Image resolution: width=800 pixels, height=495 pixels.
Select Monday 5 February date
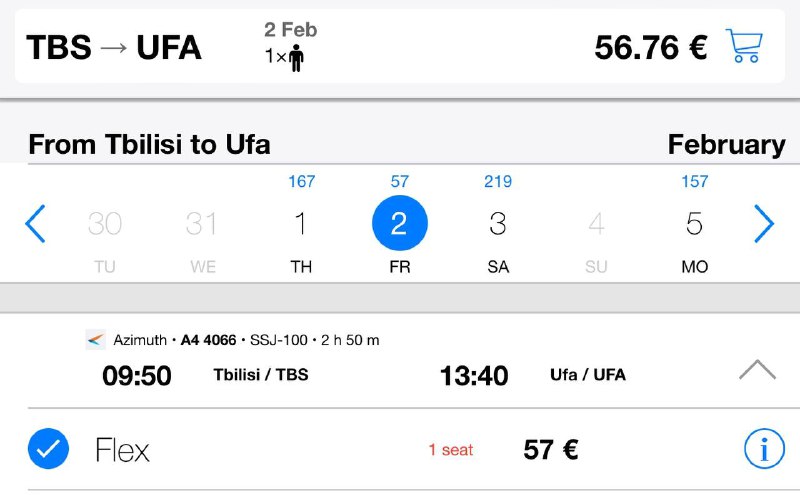tap(694, 224)
